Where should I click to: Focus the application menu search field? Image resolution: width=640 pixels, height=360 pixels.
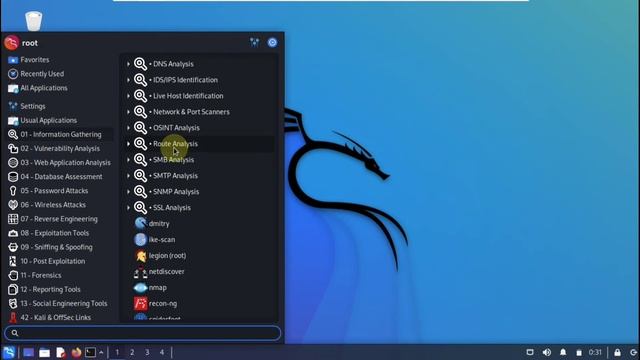tap(142, 333)
